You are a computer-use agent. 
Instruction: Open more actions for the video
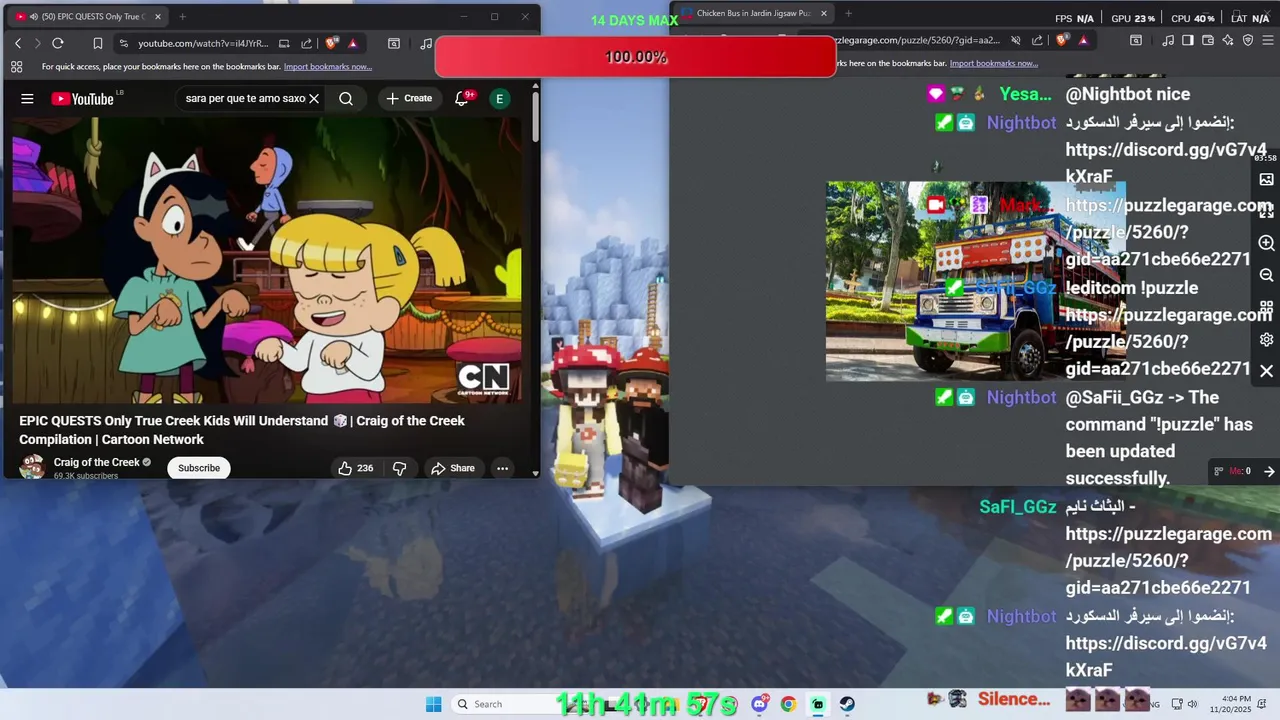[x=502, y=468]
